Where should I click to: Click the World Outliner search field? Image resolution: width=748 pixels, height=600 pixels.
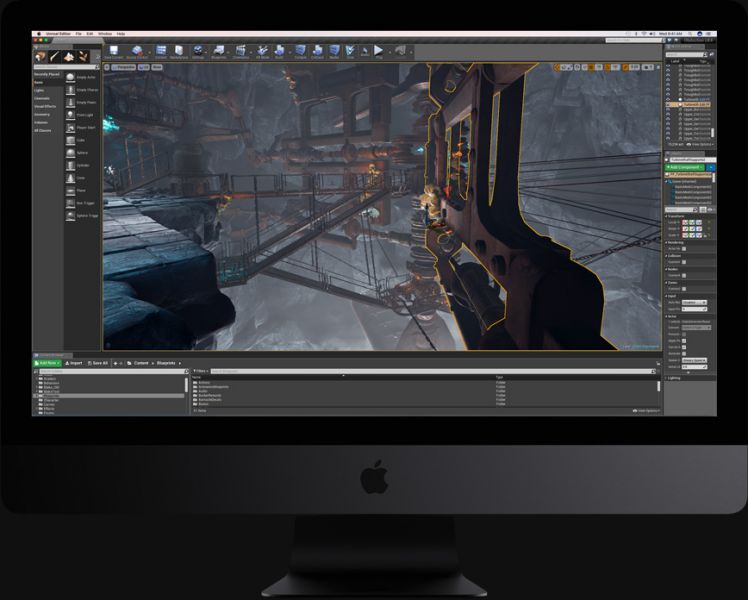click(x=687, y=55)
